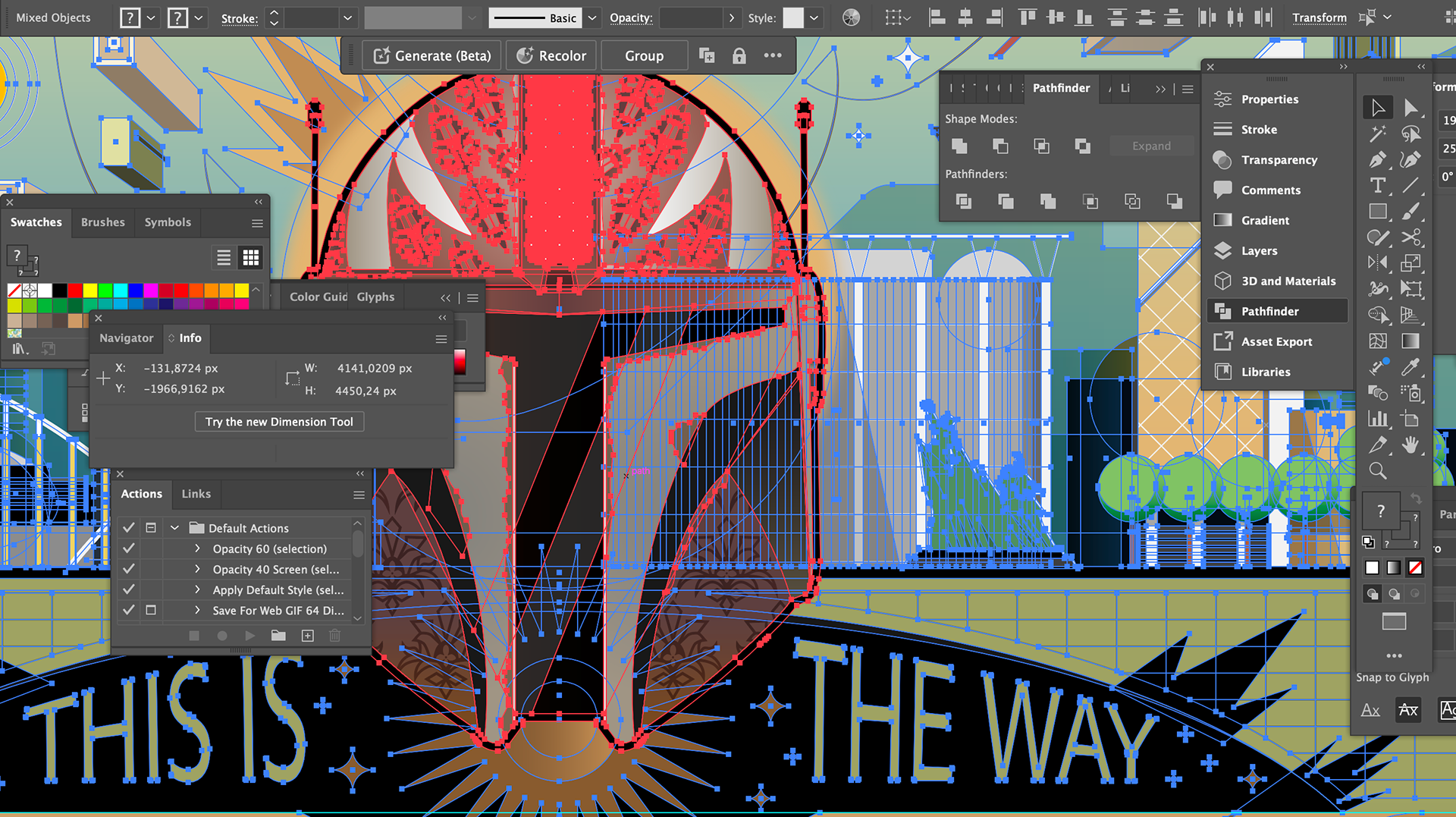Switch to the Navigator tab
1456x817 pixels.
(127, 338)
